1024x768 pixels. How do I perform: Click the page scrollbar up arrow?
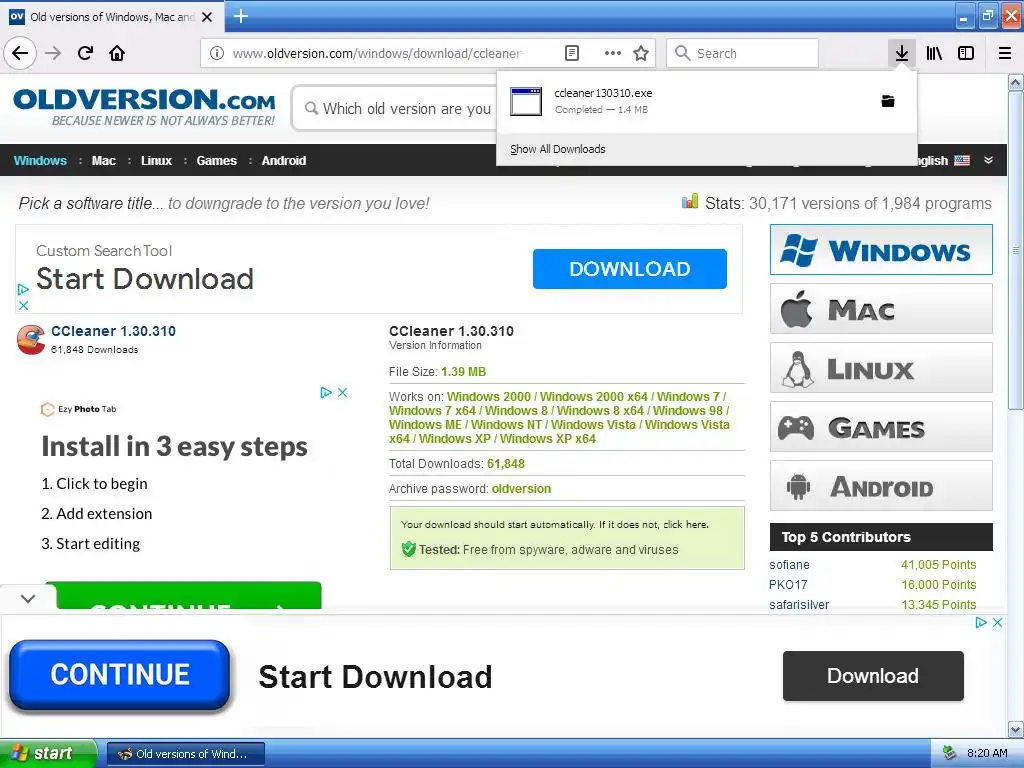tap(1016, 83)
